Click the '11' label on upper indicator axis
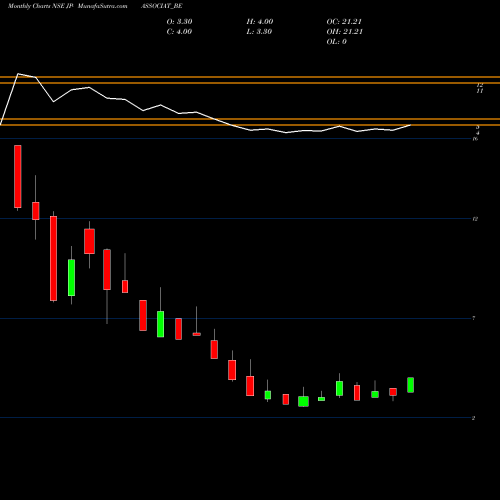Image resolution: width=500 pixels, height=500 pixels. tap(479, 91)
